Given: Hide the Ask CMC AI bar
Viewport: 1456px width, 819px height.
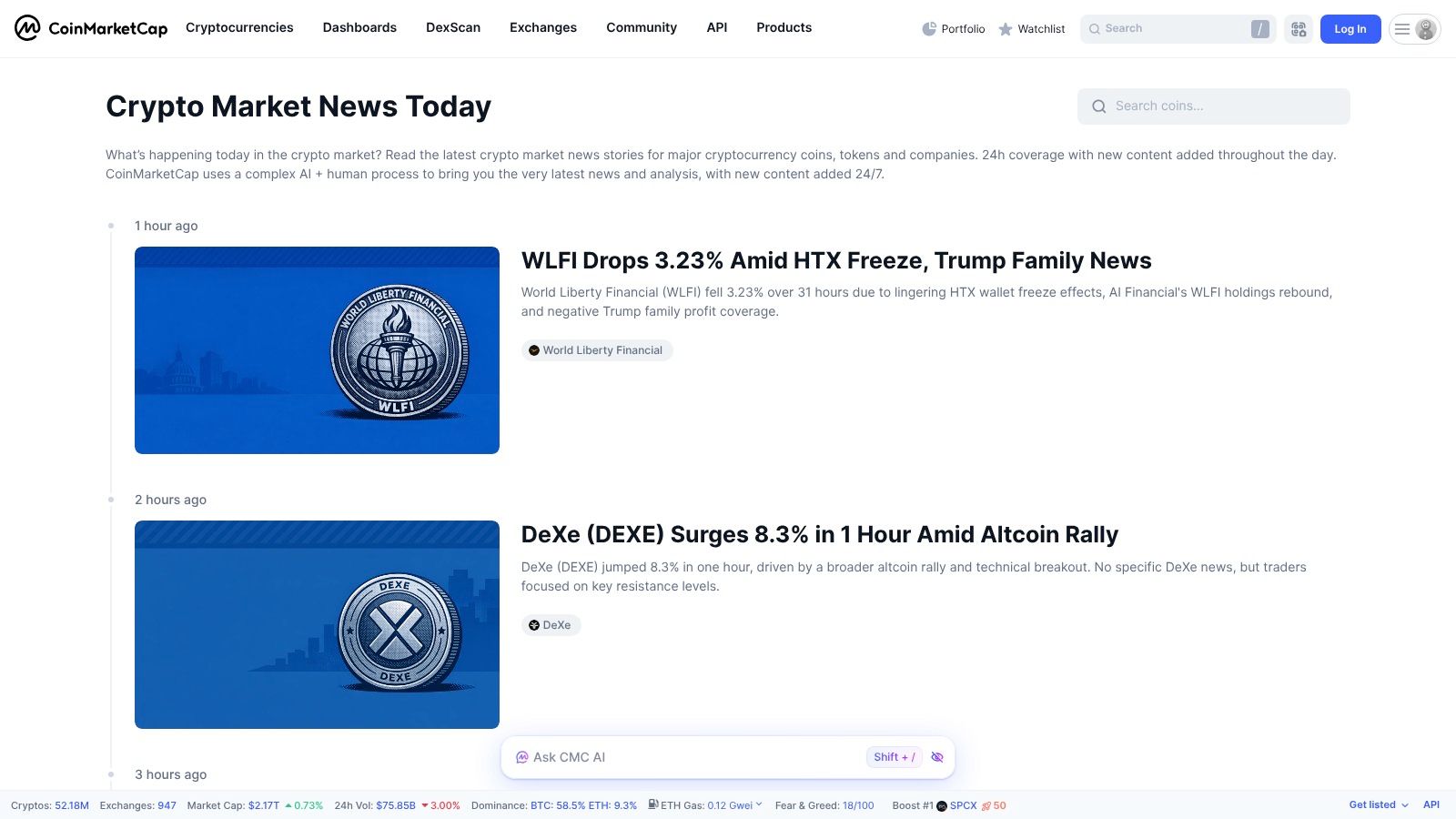Looking at the screenshot, I should tap(937, 757).
